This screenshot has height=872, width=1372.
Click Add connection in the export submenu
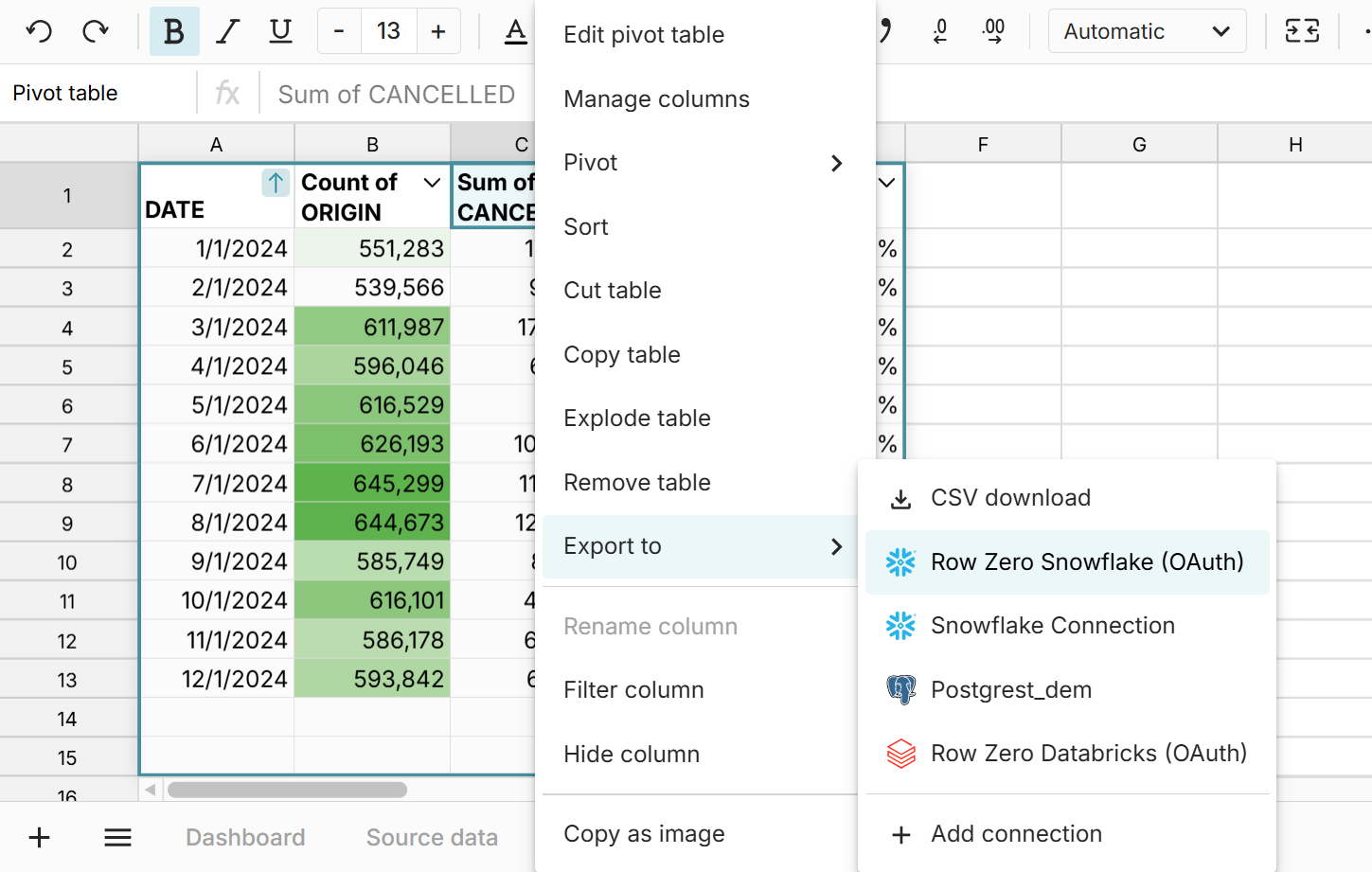(1015, 834)
